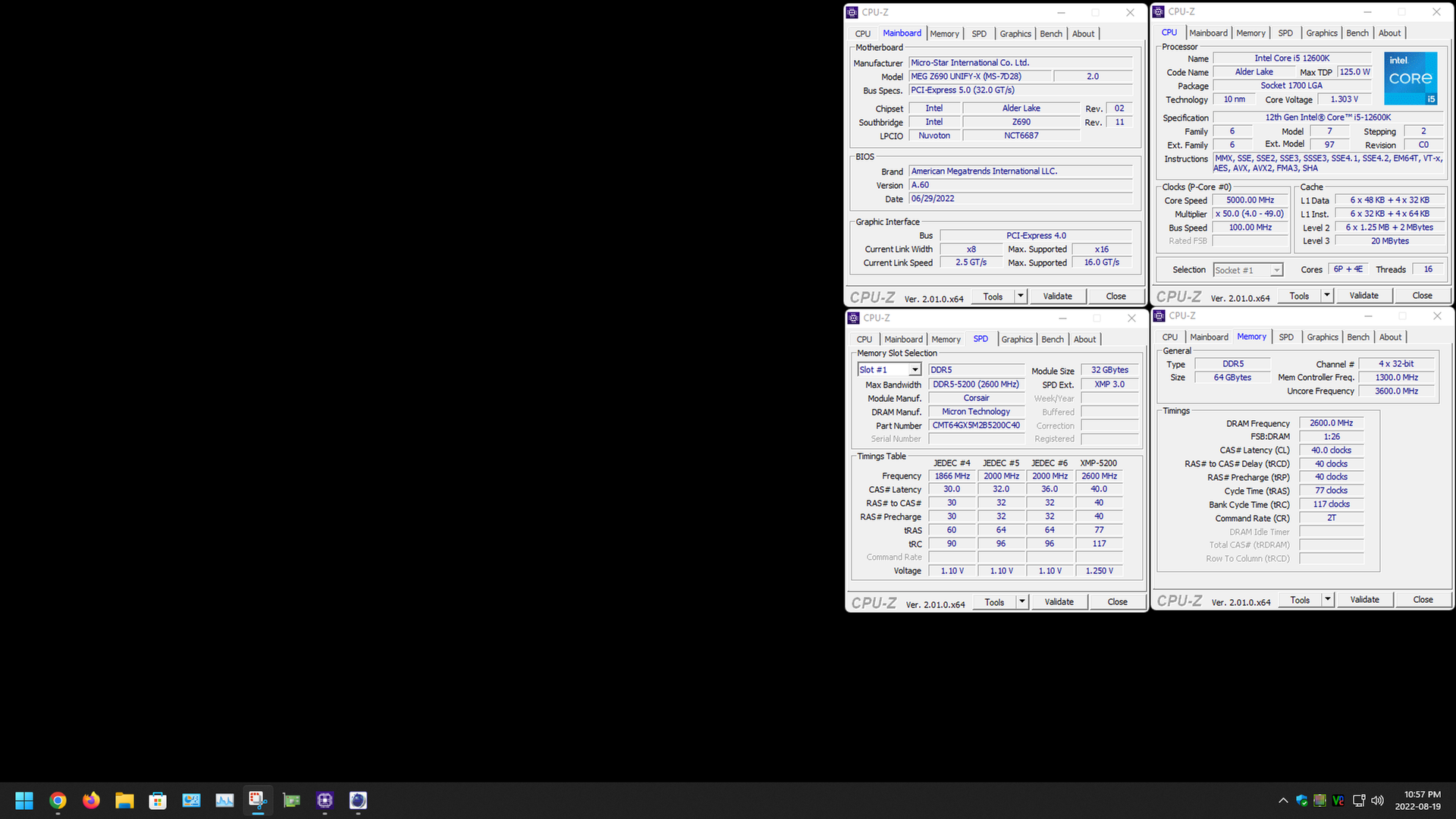
Task: Click the VNC tray icon
Action: tap(1338, 800)
